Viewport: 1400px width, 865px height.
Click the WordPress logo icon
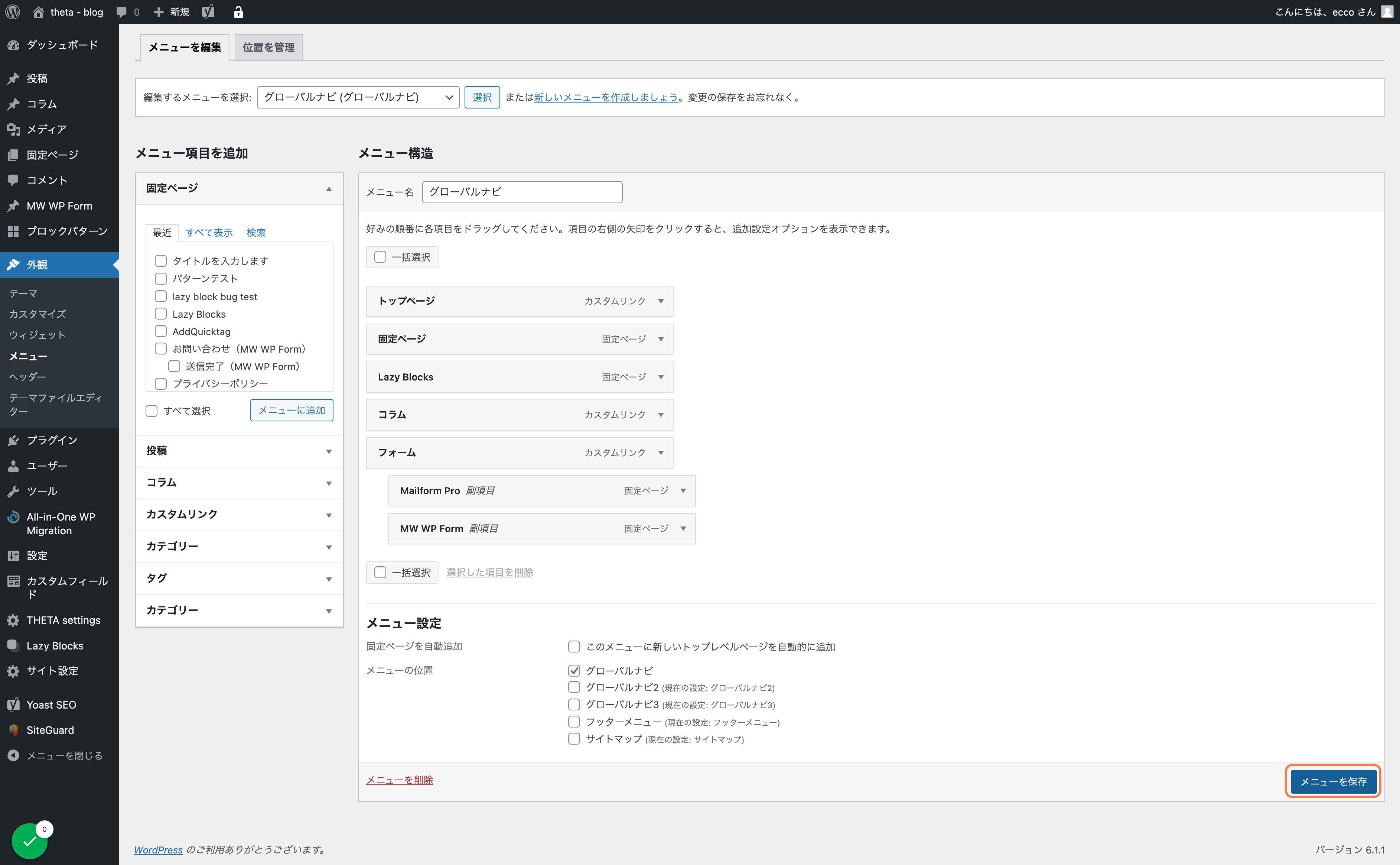coord(13,12)
